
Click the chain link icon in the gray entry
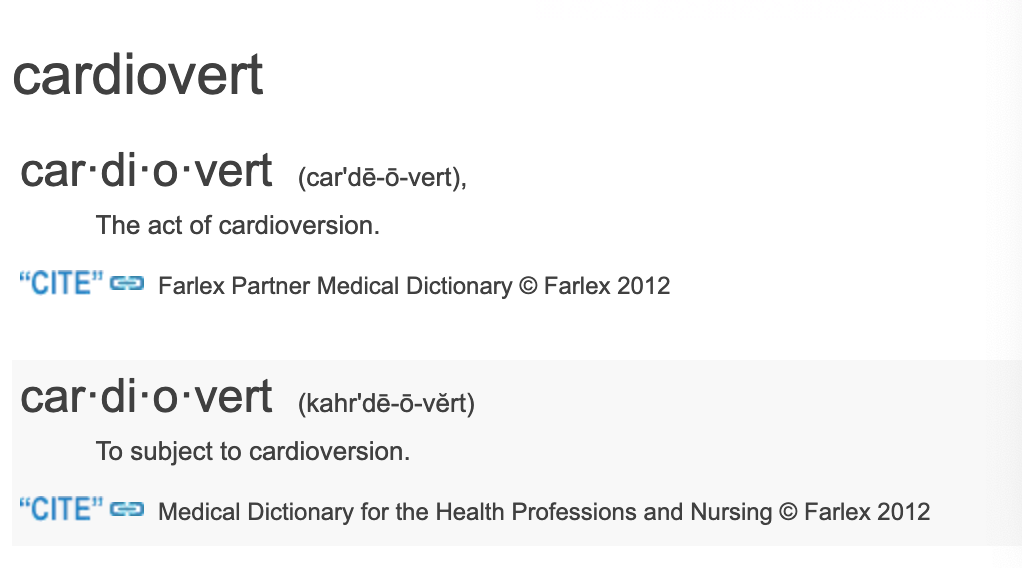[x=127, y=511]
